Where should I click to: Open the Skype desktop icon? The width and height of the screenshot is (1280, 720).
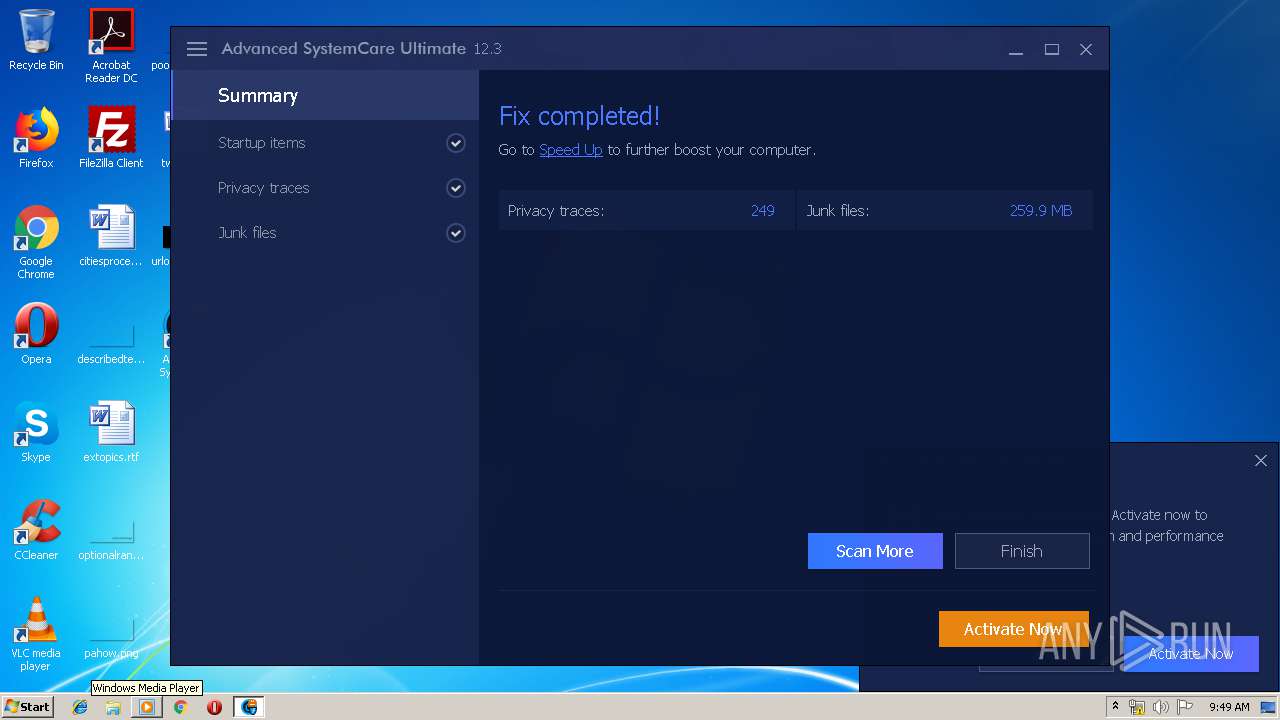[x=36, y=432]
